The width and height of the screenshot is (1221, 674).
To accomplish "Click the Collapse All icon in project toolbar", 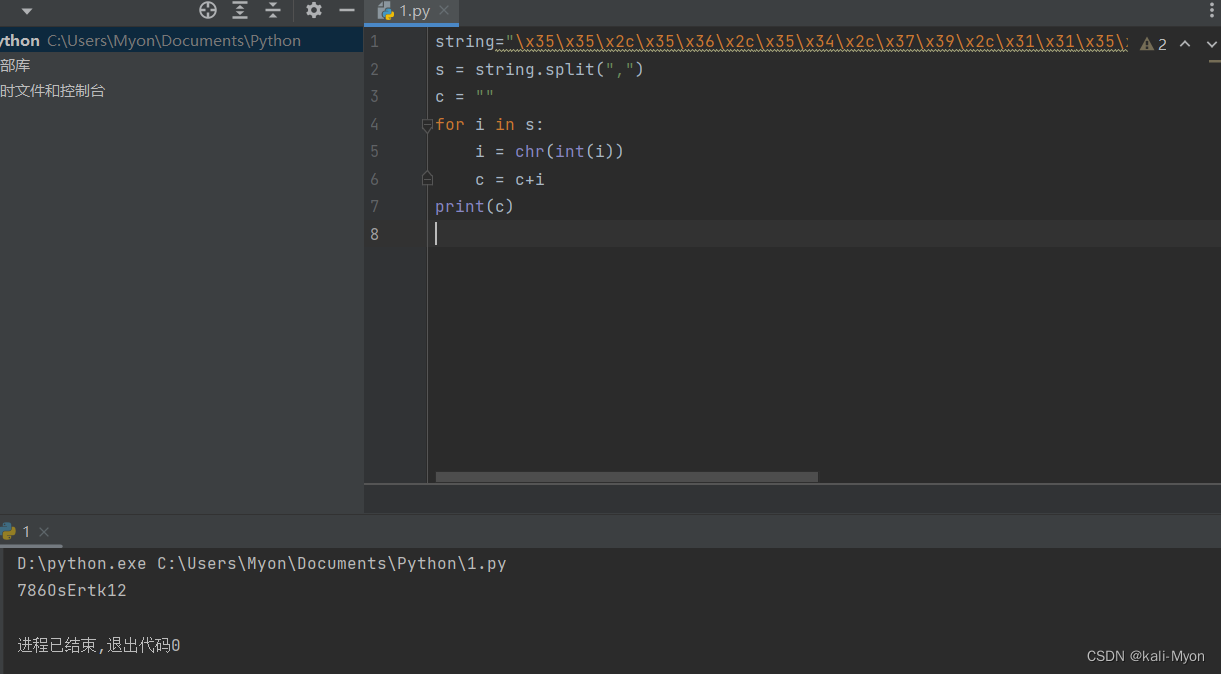I will point(273,10).
